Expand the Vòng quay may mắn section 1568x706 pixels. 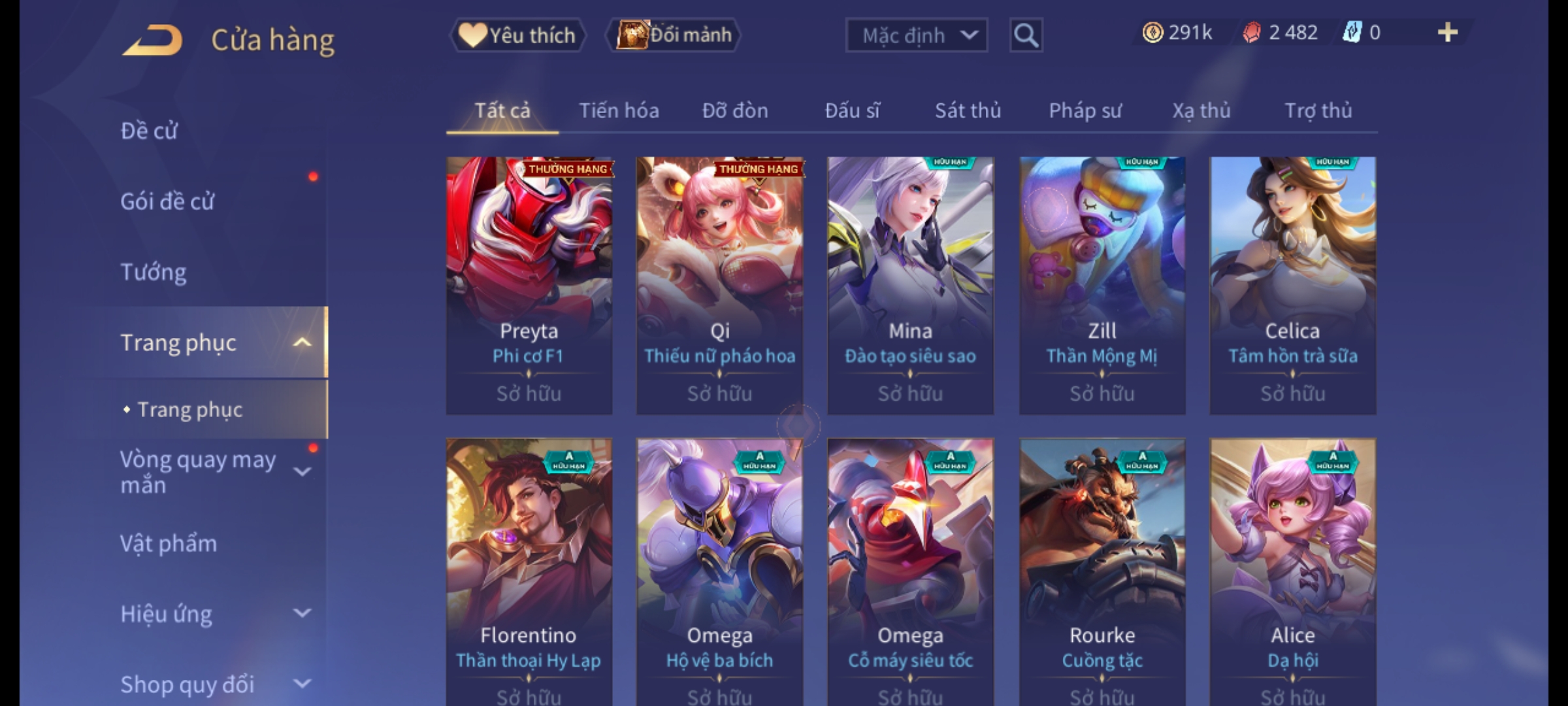point(302,471)
